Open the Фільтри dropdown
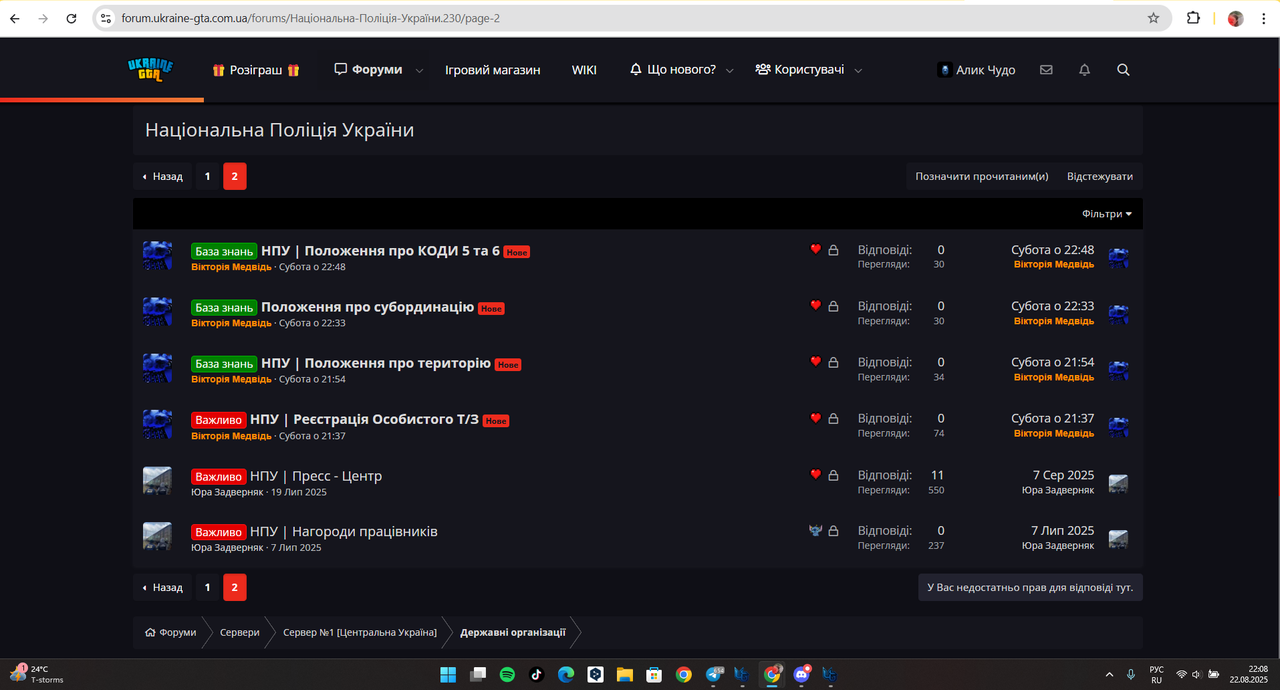1280x690 pixels. click(1107, 214)
